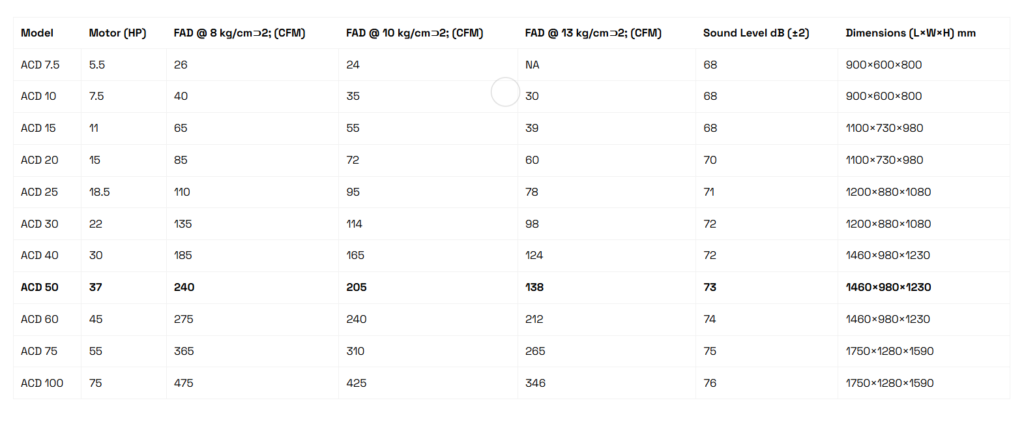
Task: Click the ACD 25 model cell
Action: coord(38,192)
